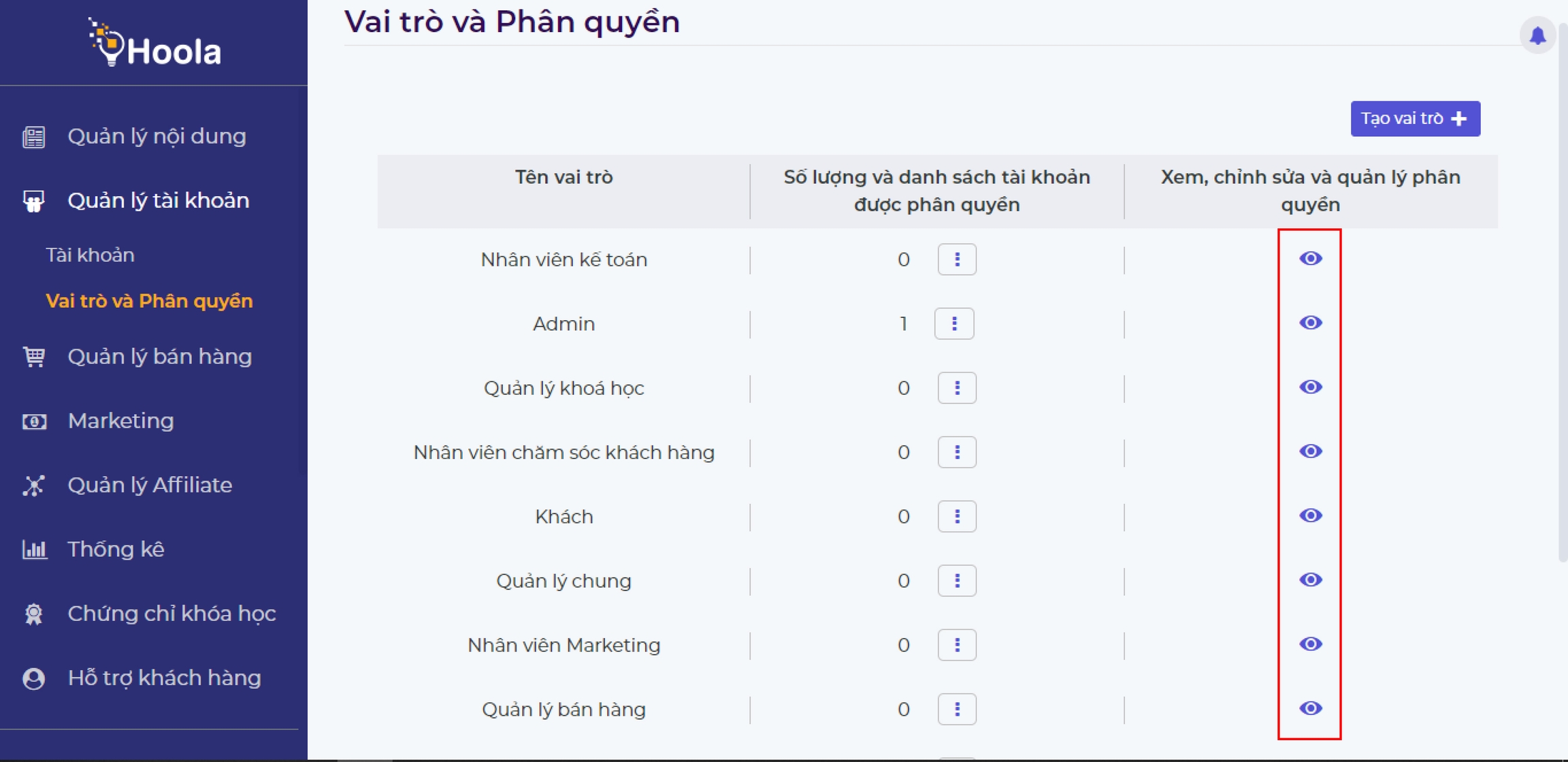View permissions for Quản lý chung role
Screen dimensions: 1568x762
point(1310,580)
